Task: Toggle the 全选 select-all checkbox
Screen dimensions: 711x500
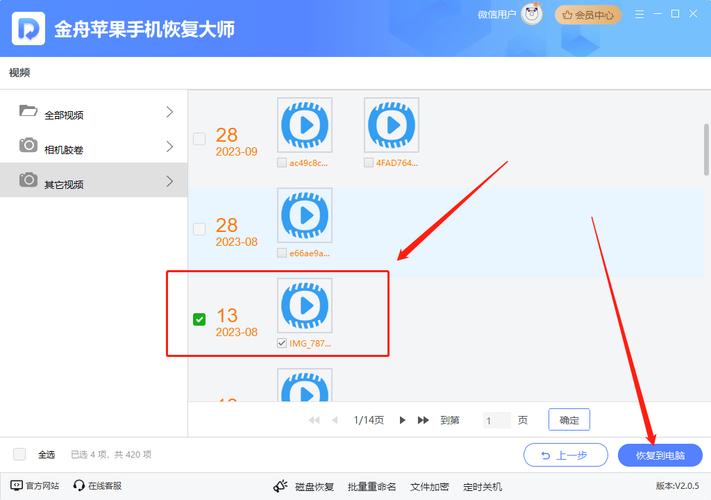Action: [19, 454]
